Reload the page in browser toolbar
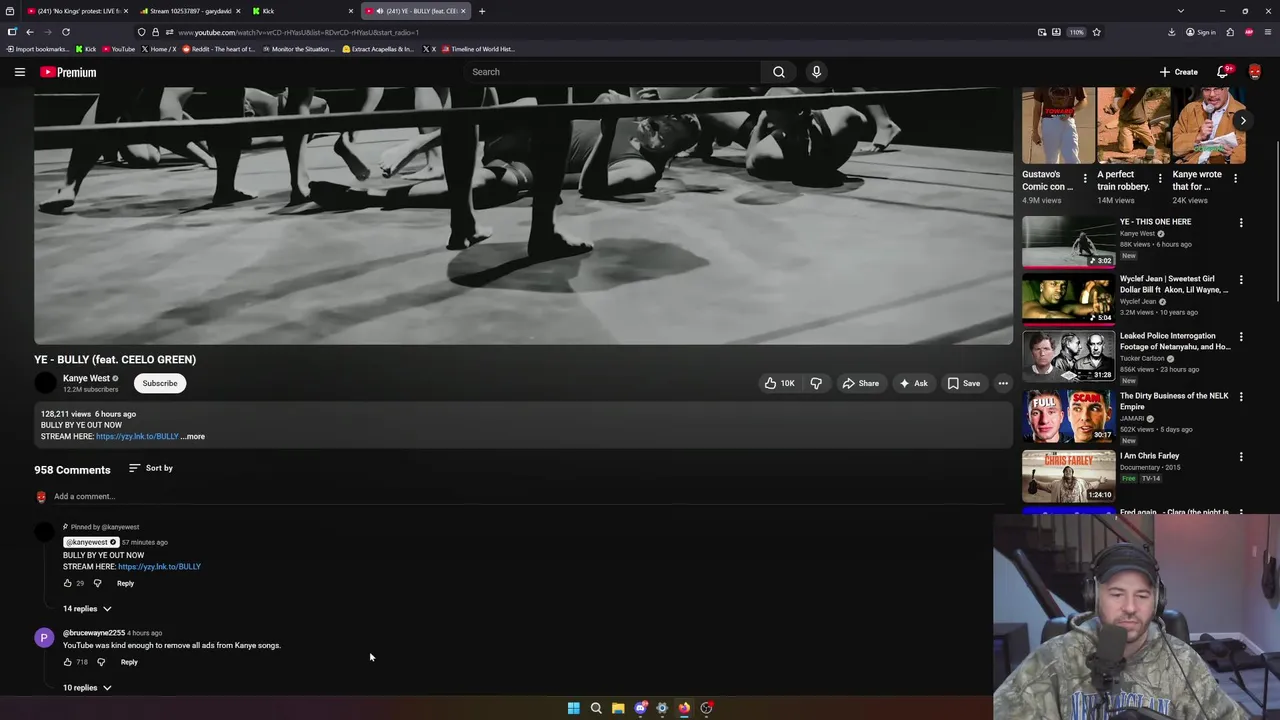The height and width of the screenshot is (720, 1280). click(66, 32)
